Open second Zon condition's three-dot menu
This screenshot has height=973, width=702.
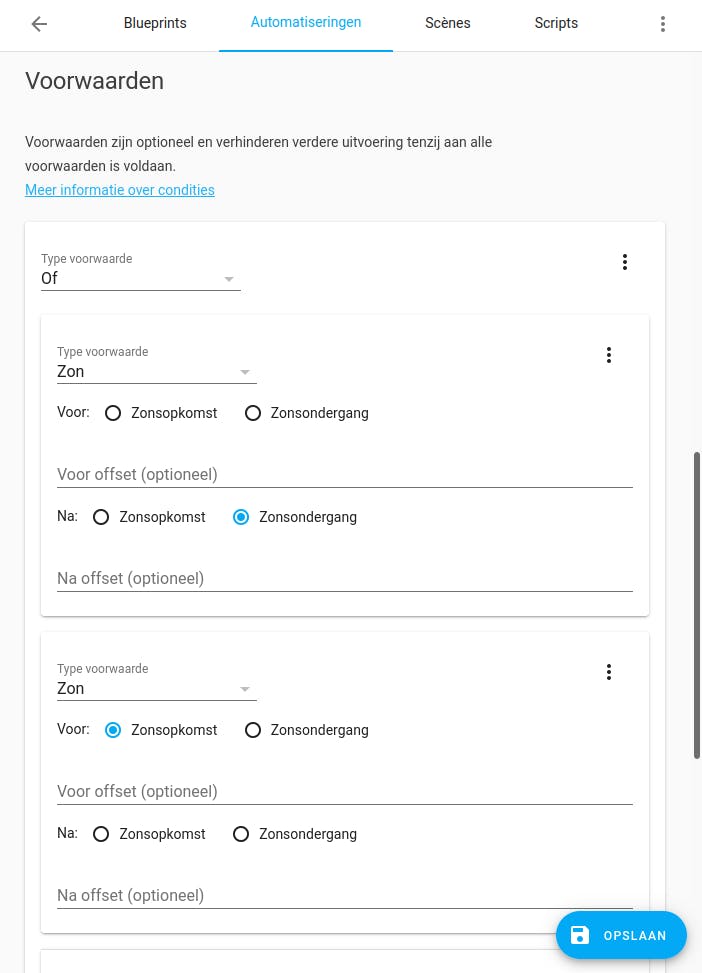[609, 672]
